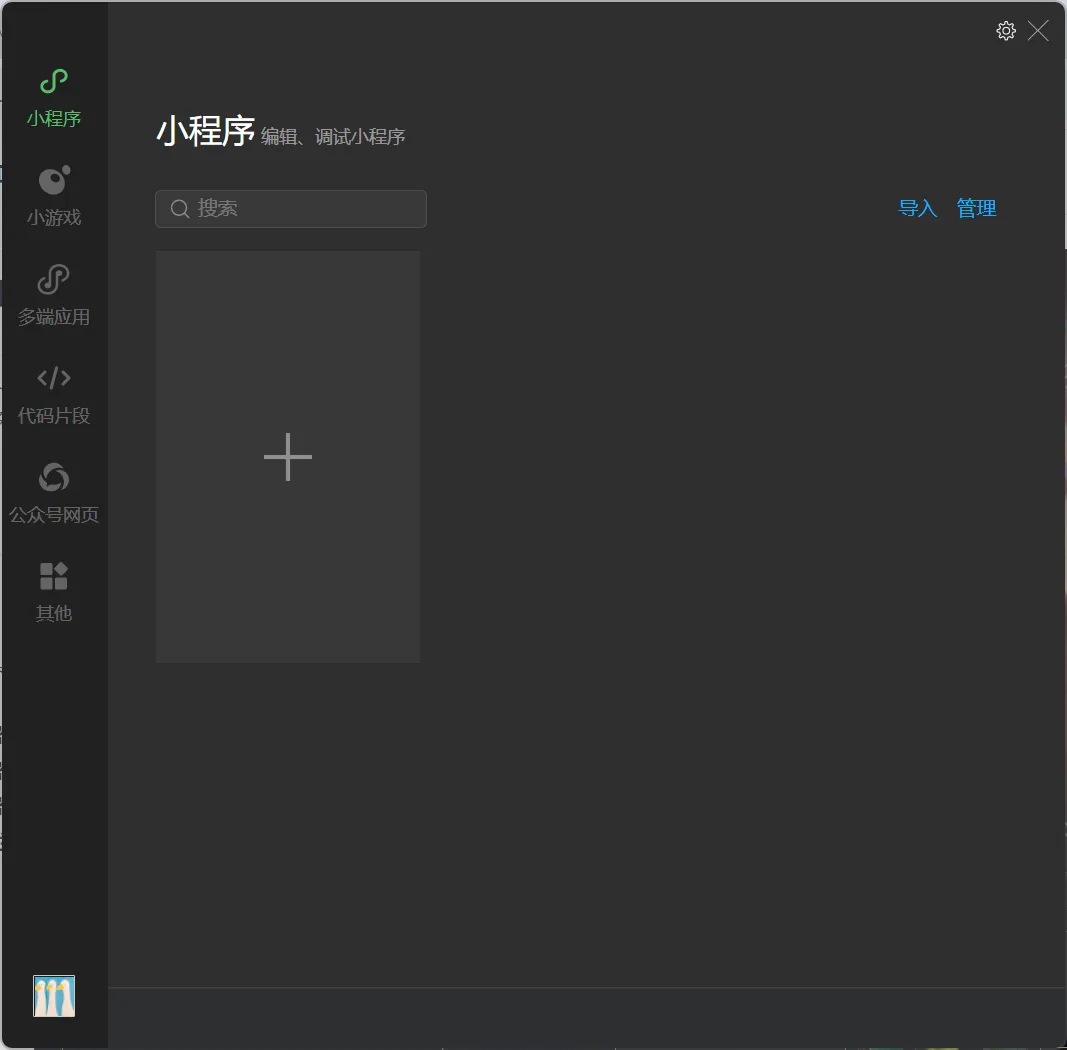Close the project launcher window
The height and width of the screenshot is (1050, 1067).
click(x=1038, y=31)
